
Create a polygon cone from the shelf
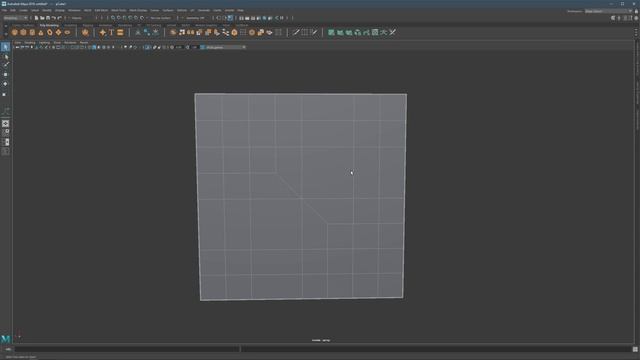[41, 32]
